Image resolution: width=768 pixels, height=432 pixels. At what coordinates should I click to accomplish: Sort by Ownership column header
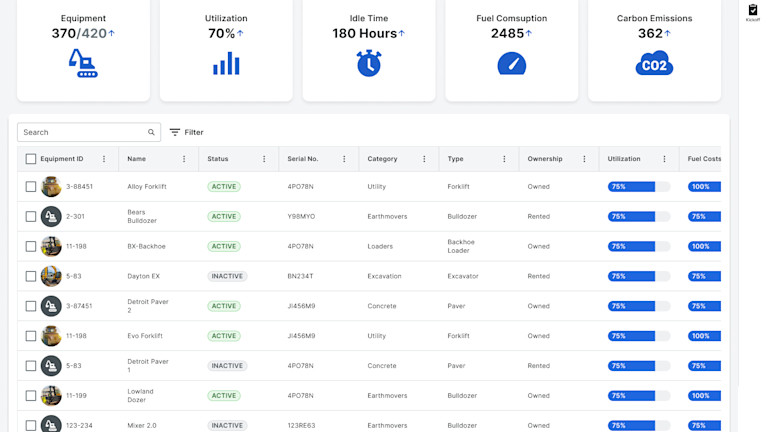(x=545, y=159)
